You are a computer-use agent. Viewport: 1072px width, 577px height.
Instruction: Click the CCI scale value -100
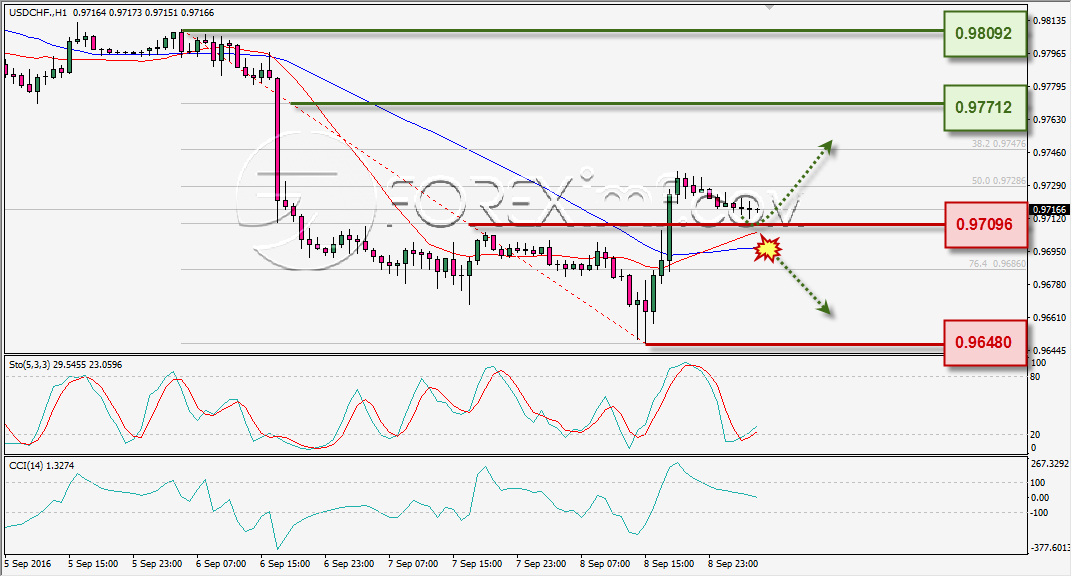tap(1038, 513)
